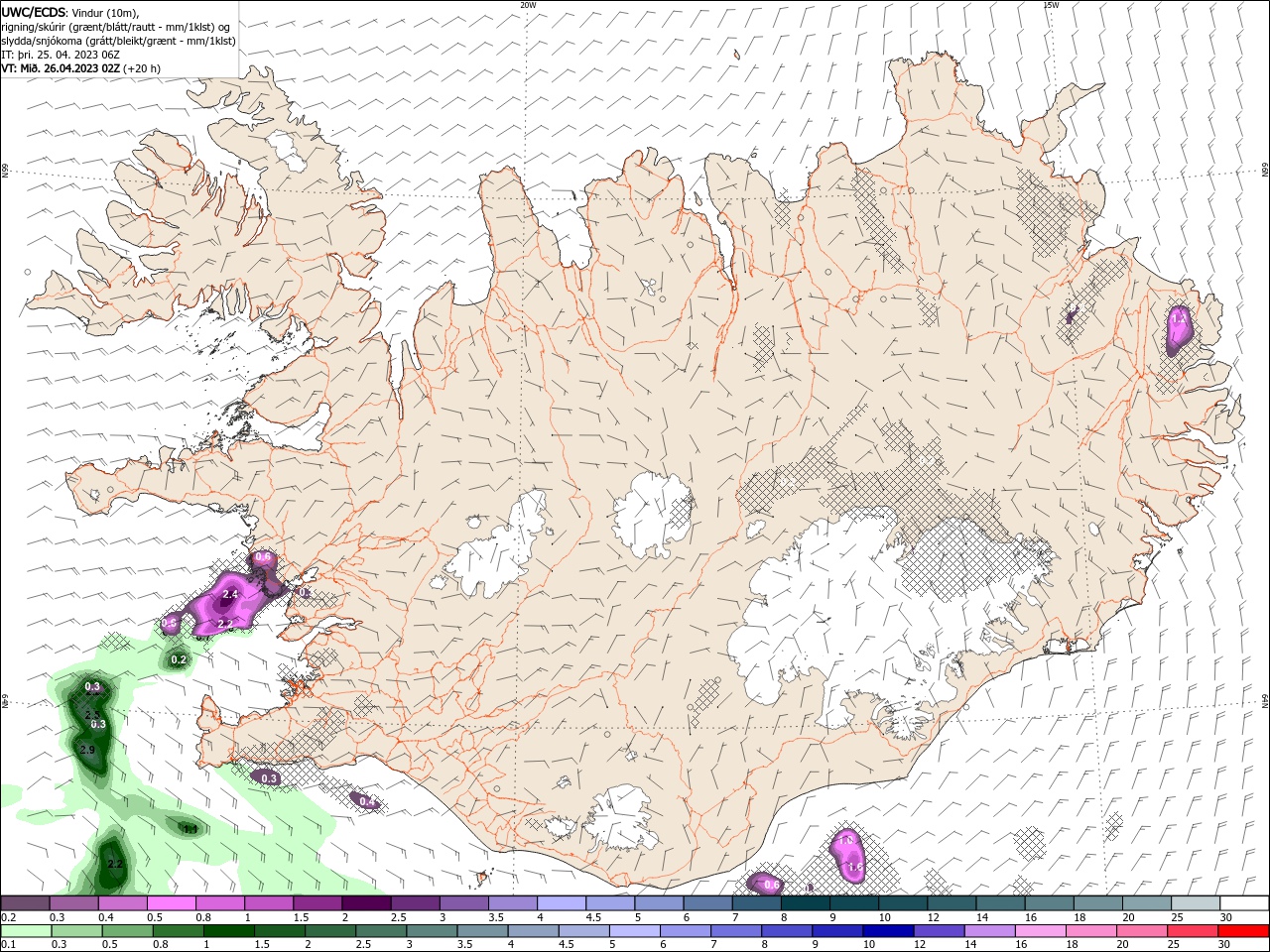The image size is (1270, 952).
Task: Click the purple precipitation blob on the east coast
Action: pos(1179,330)
